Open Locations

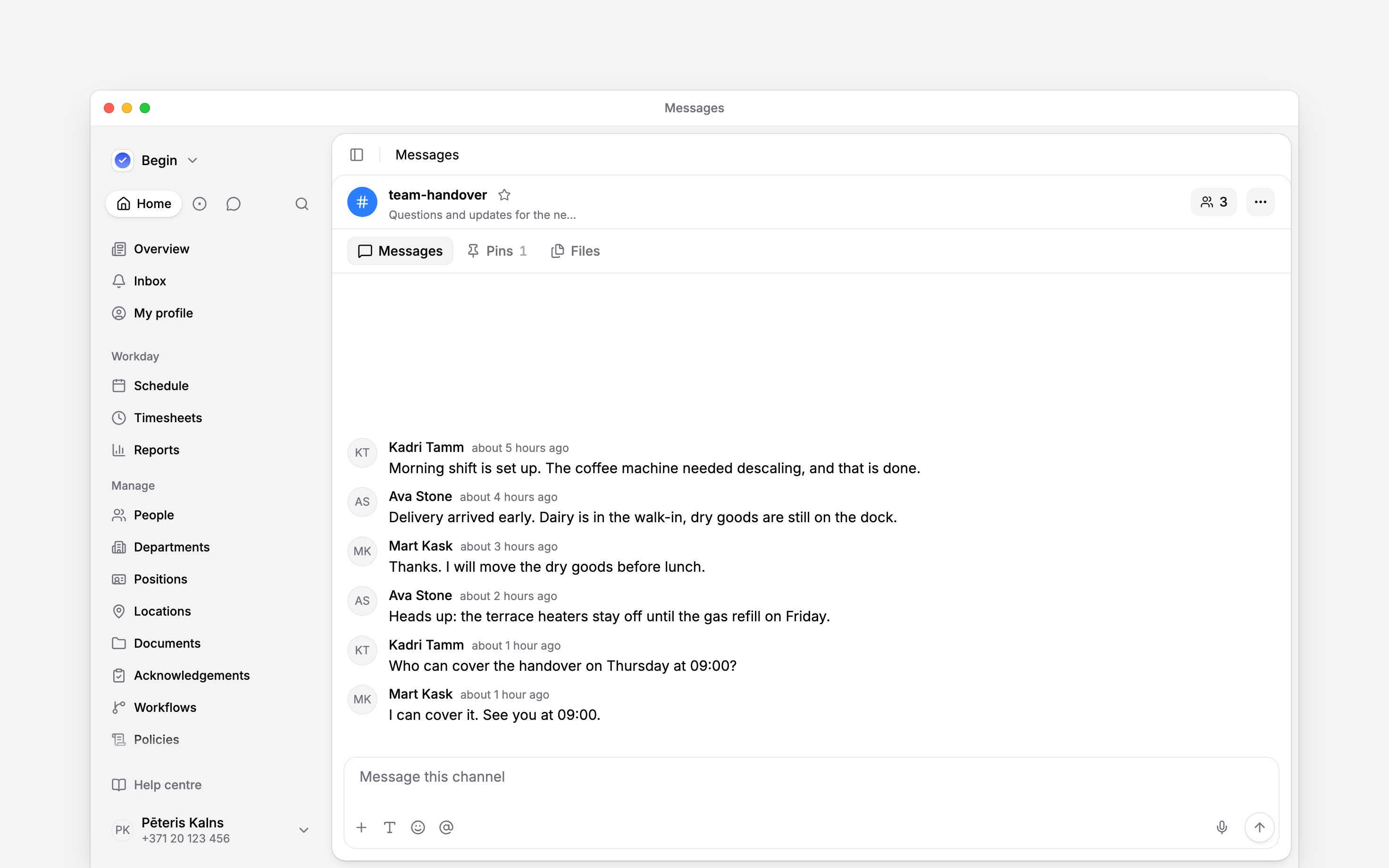(x=211, y=611)
